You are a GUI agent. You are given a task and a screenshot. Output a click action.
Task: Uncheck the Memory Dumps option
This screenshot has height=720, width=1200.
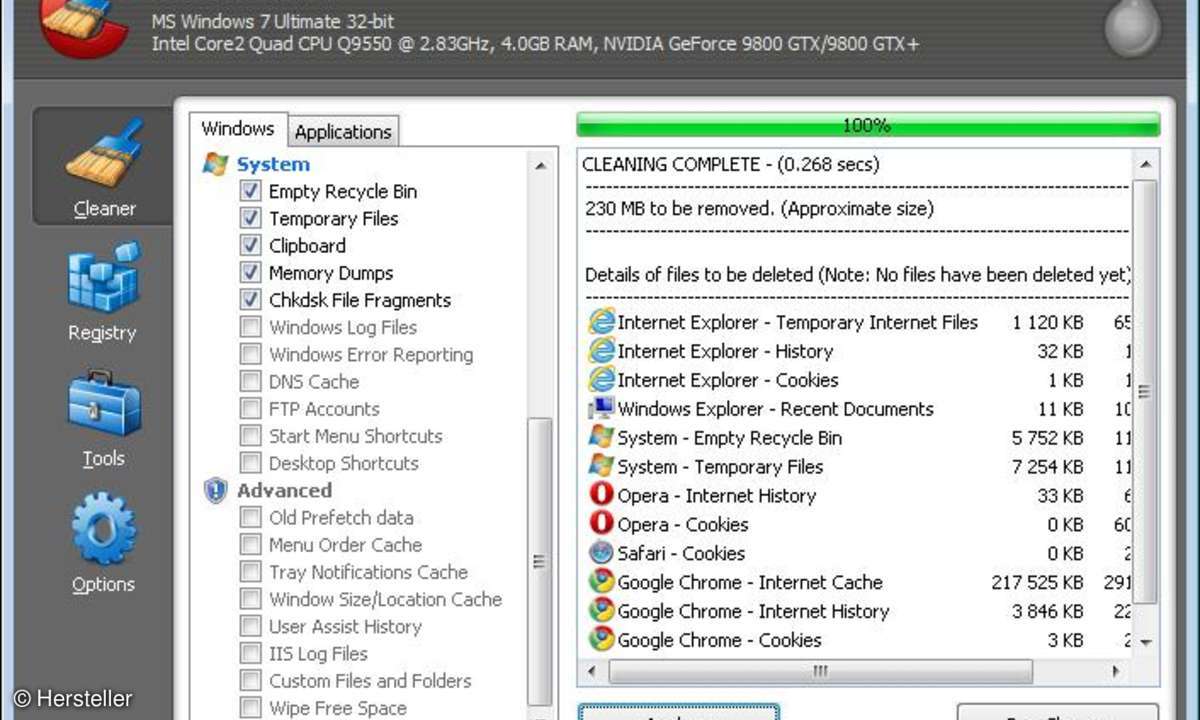(250, 273)
